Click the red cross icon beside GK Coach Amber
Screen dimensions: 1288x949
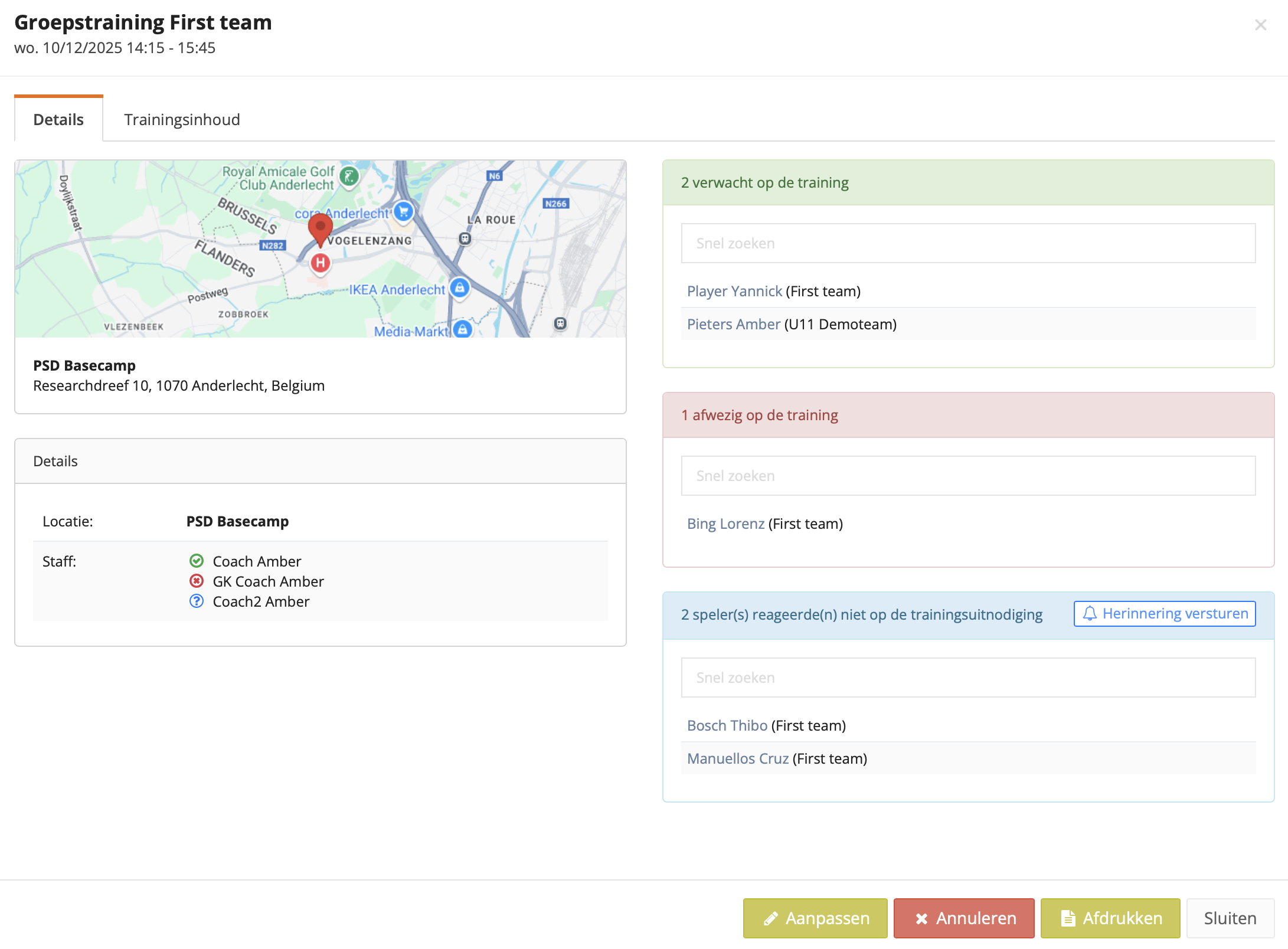(x=197, y=581)
